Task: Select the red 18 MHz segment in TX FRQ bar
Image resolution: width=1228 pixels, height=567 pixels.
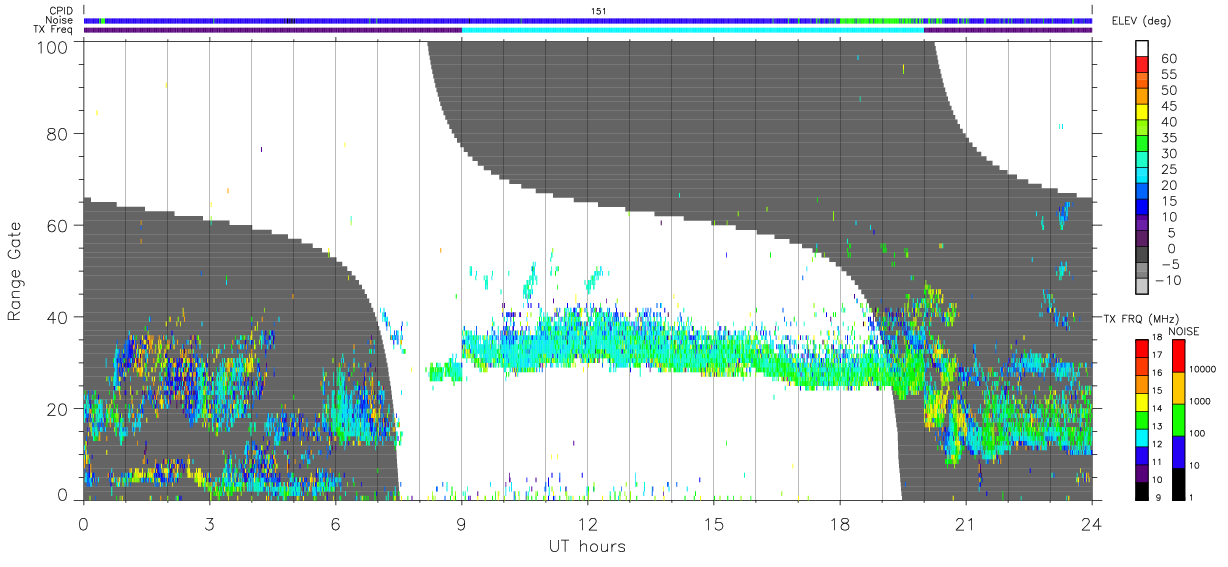Action: (x=1142, y=348)
